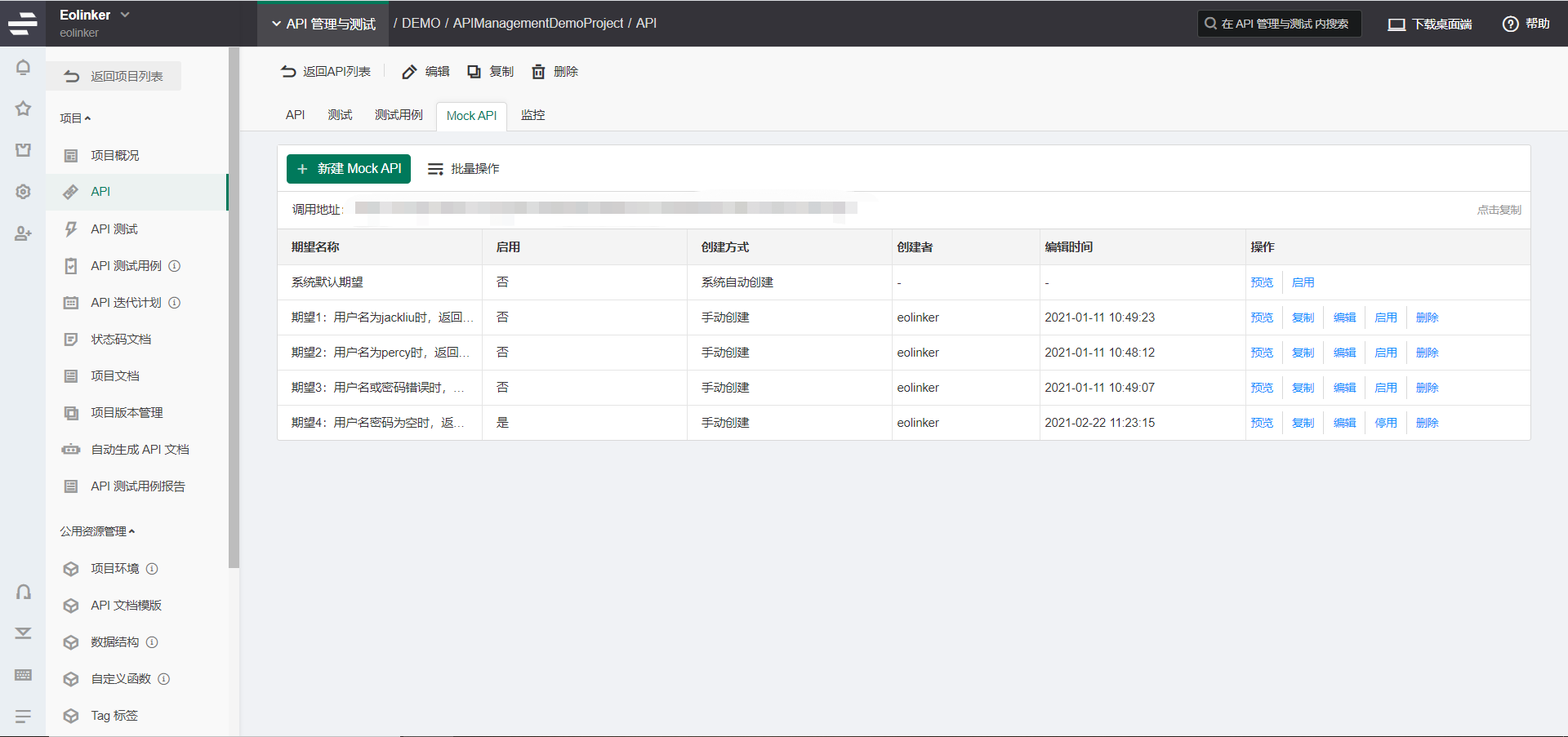Click the trash delete icon in toolbar

pos(538,72)
